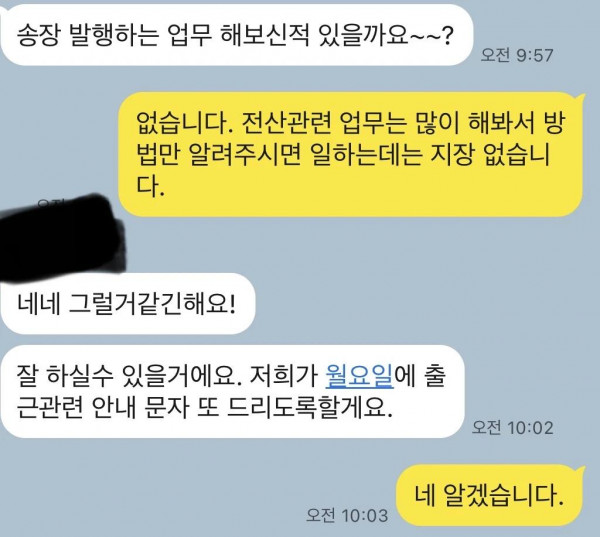The height and width of the screenshot is (537, 600).
Task: Click the 오전 10:03 timestamp
Action: point(347,515)
